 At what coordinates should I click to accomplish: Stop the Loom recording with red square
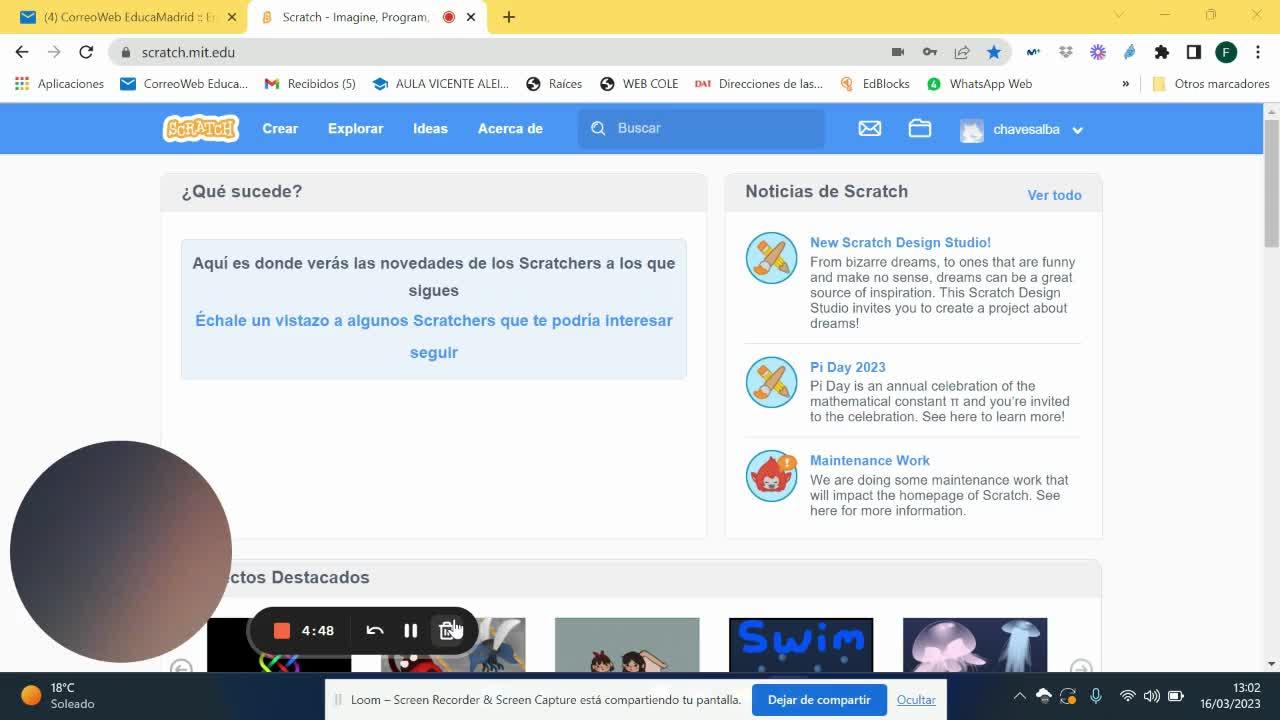click(x=282, y=630)
